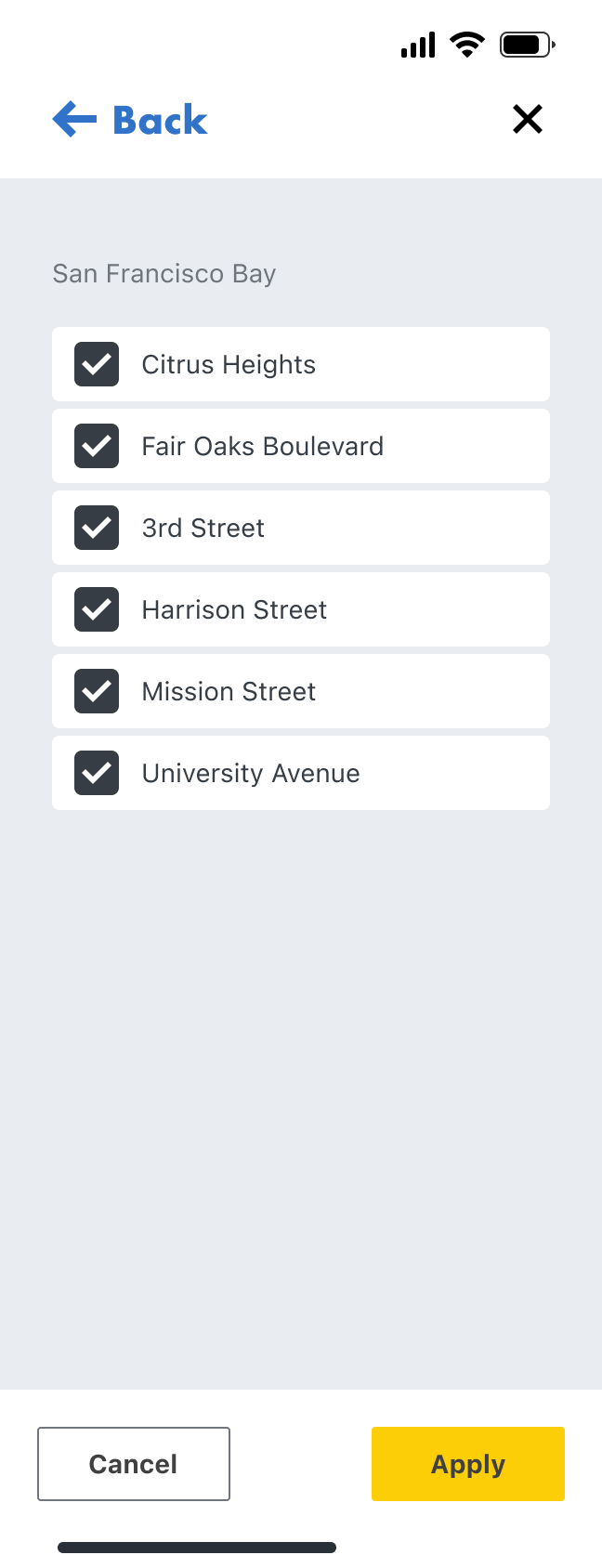
Task: Tap the Wi-Fi status icon
Action: point(466,44)
